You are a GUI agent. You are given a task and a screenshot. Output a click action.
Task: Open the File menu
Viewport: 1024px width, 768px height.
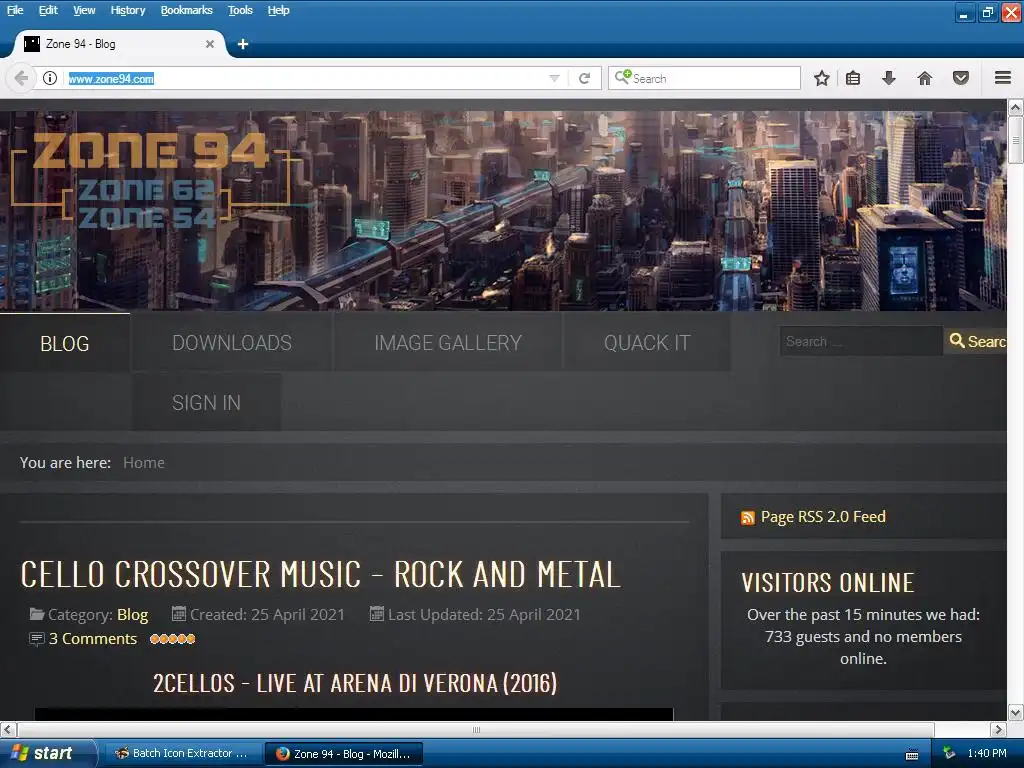[x=15, y=10]
